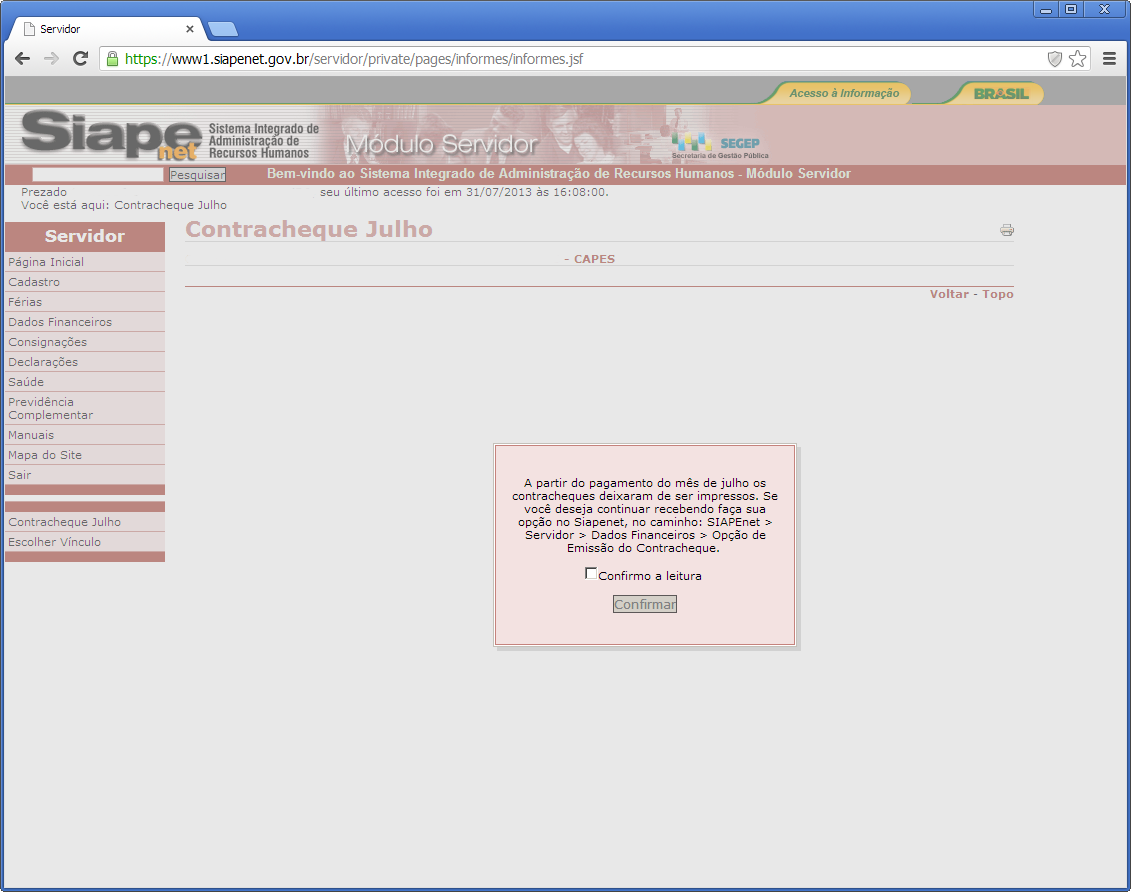Click the green padlock security icon
This screenshot has width=1131, height=892.
pos(112,59)
